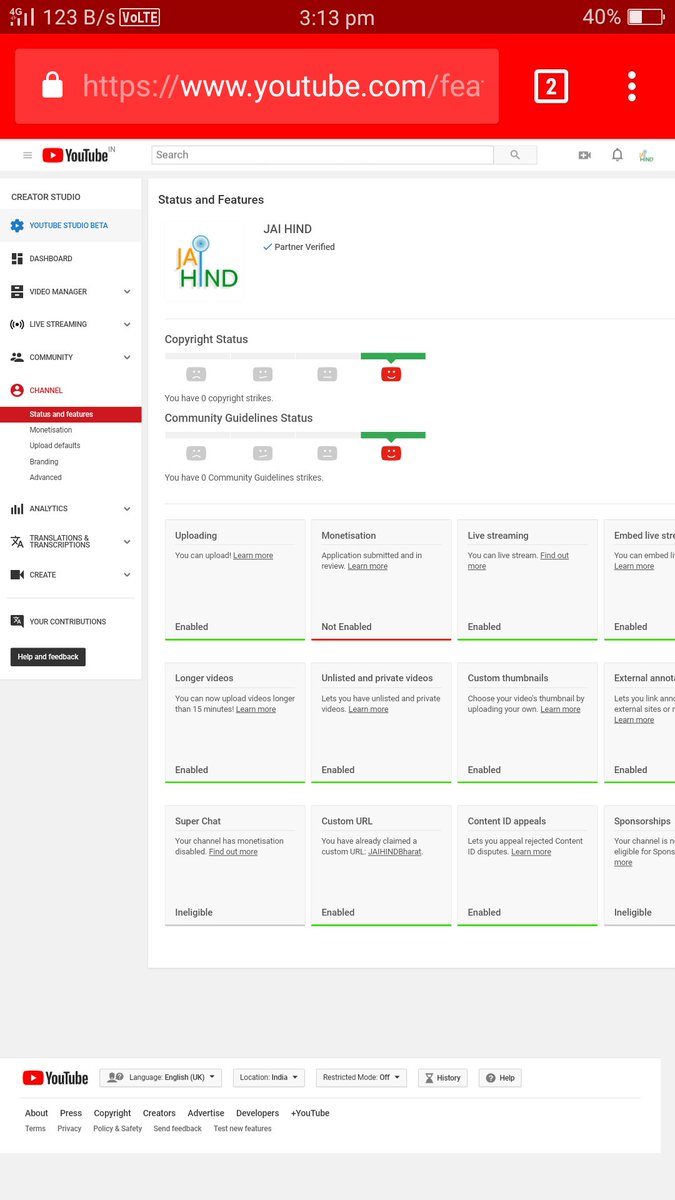Click the Help button in footer
The width and height of the screenshot is (675, 1200).
pos(501,1078)
